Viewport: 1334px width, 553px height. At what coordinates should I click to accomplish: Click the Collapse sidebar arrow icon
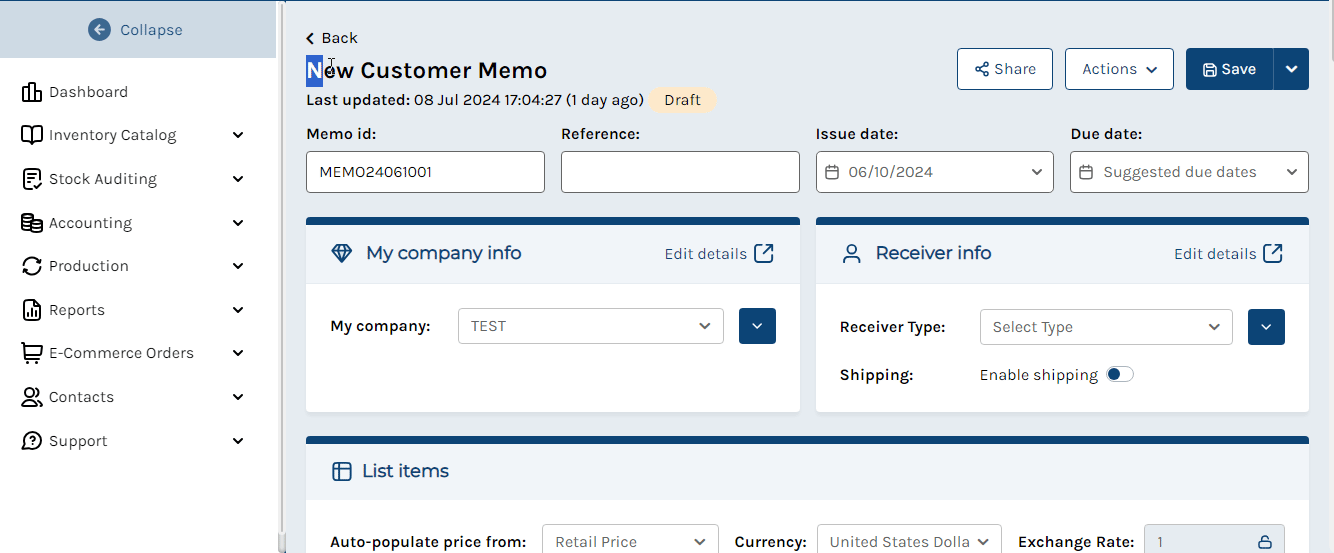(x=99, y=30)
